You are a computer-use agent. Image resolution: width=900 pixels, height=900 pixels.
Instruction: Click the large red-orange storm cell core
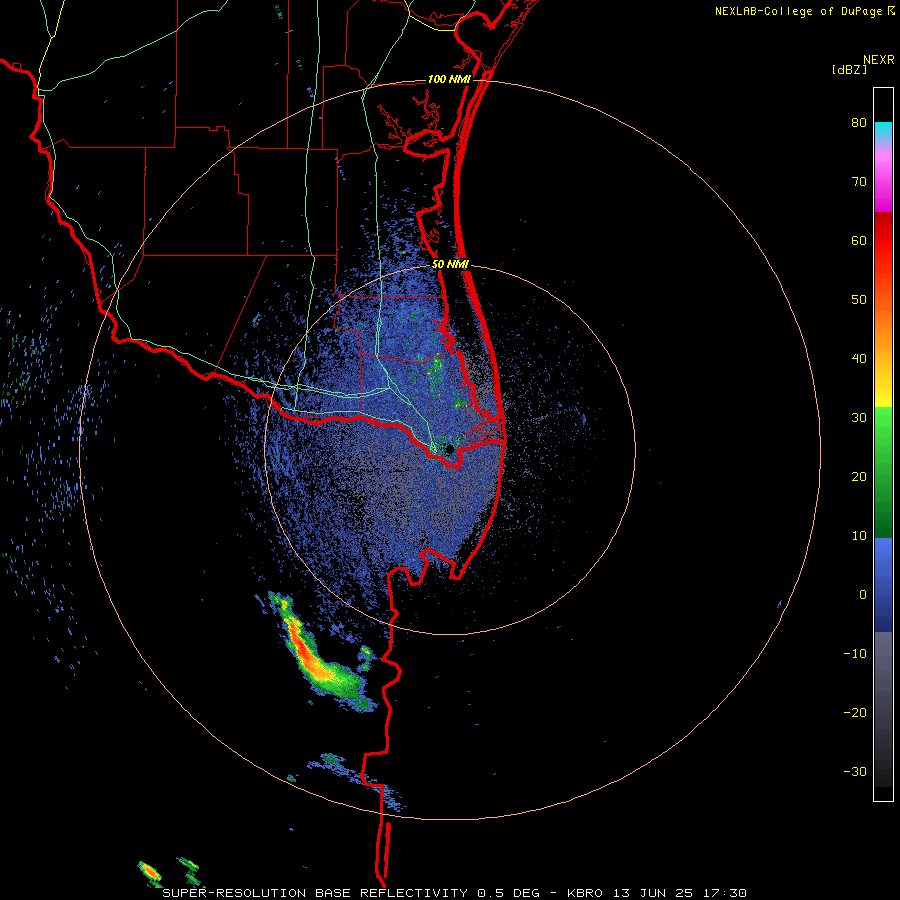coord(304,651)
